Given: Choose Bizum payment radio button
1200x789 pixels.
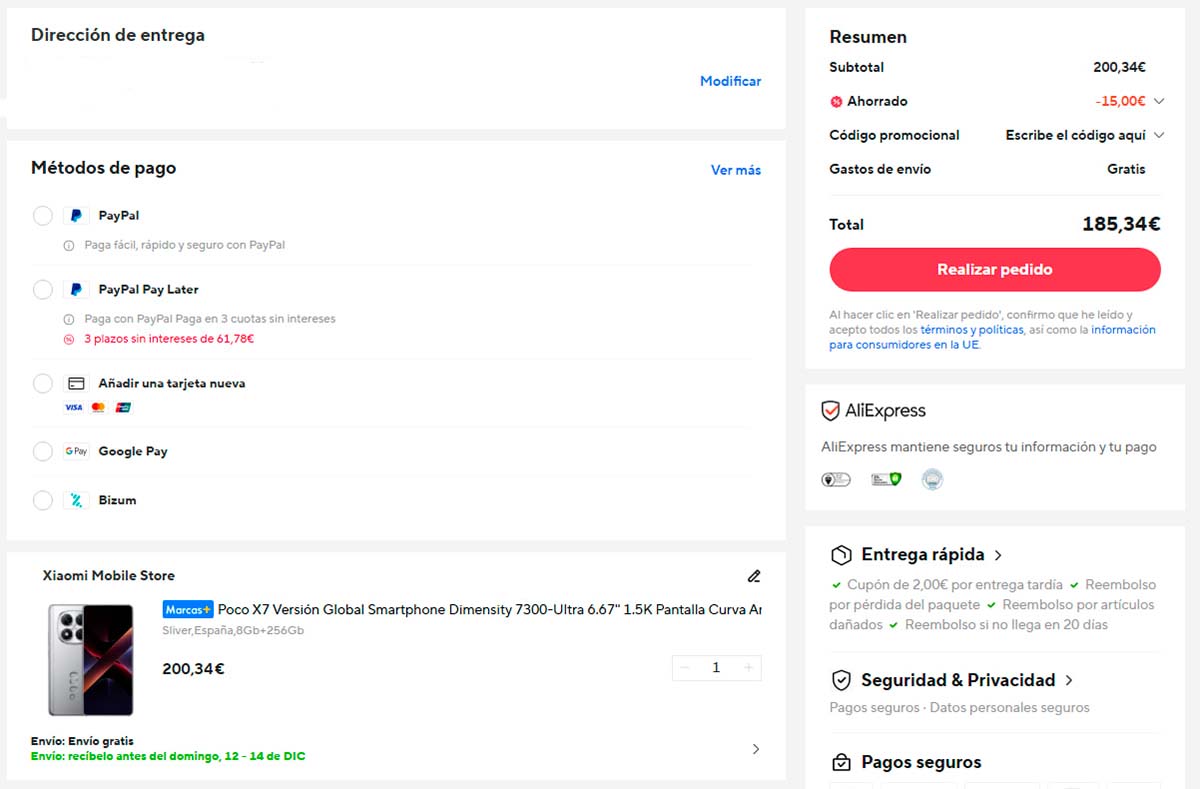Looking at the screenshot, I should click(x=43, y=500).
